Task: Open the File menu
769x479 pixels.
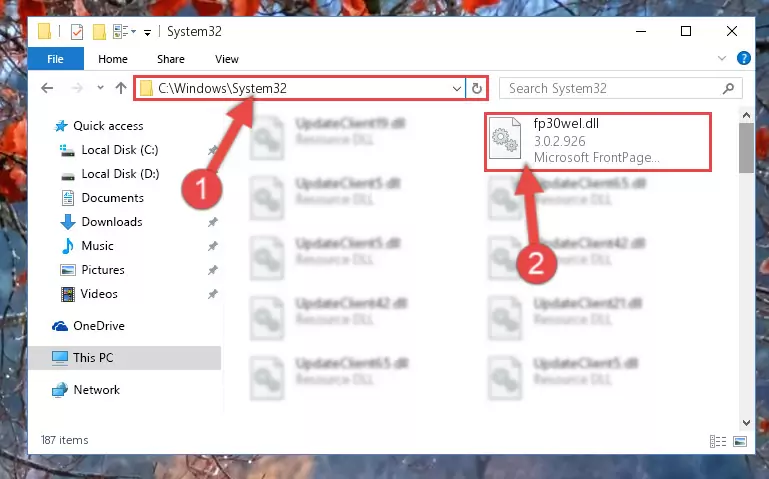Action: point(55,59)
